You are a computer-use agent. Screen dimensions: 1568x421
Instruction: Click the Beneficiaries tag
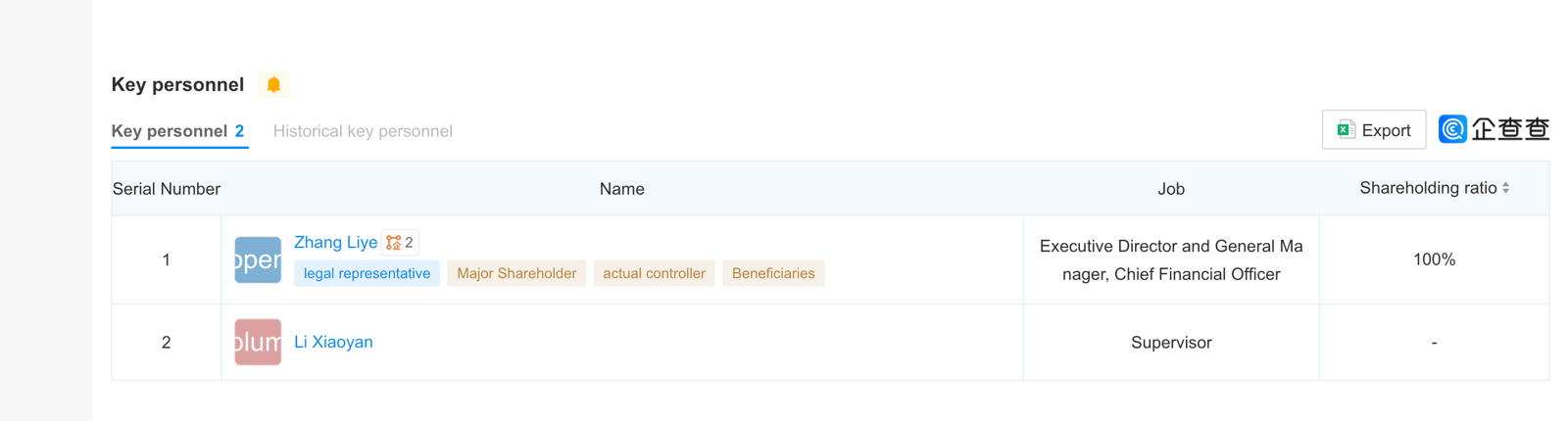[x=773, y=273]
